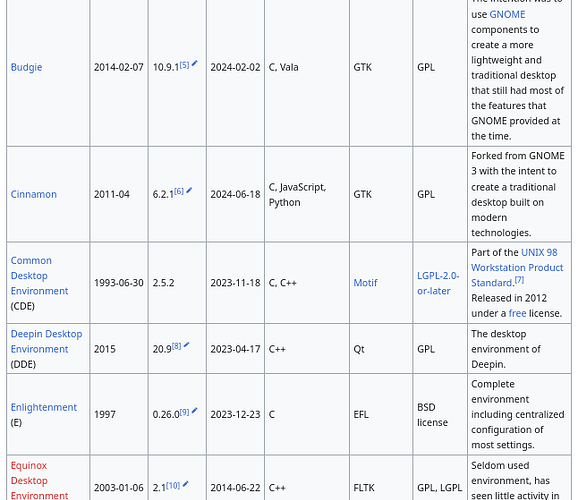Open the LGPL-2.0-or-later license link
578x500 pixels.
pyautogui.click(x=438, y=283)
